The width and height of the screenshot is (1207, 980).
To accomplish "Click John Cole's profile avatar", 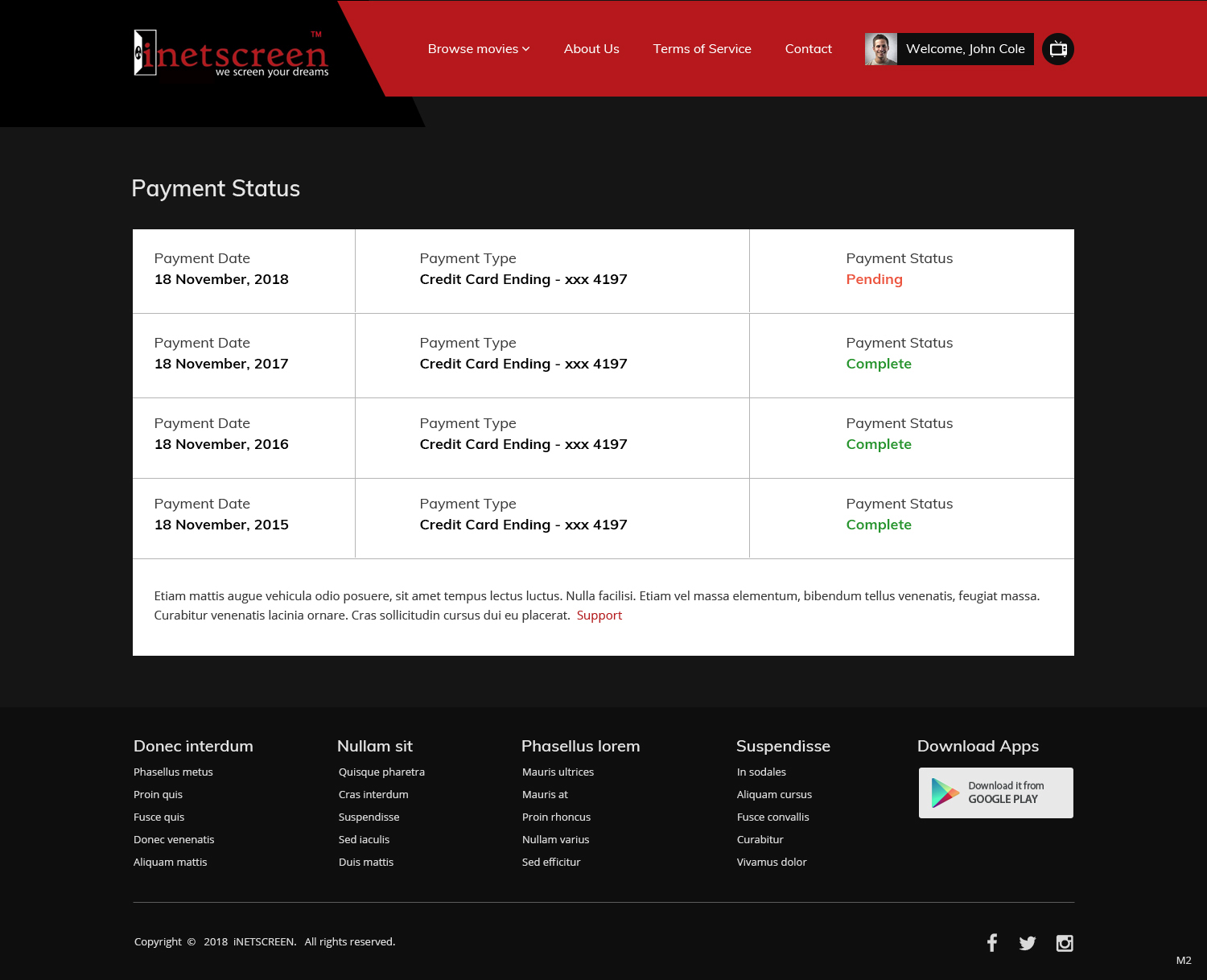I will point(881,48).
